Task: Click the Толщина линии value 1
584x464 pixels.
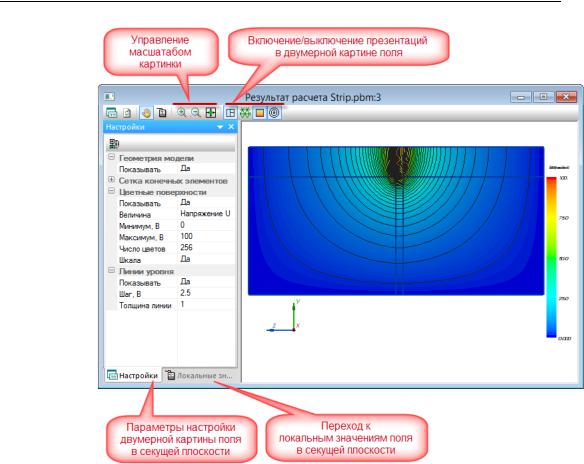Action: click(207, 305)
